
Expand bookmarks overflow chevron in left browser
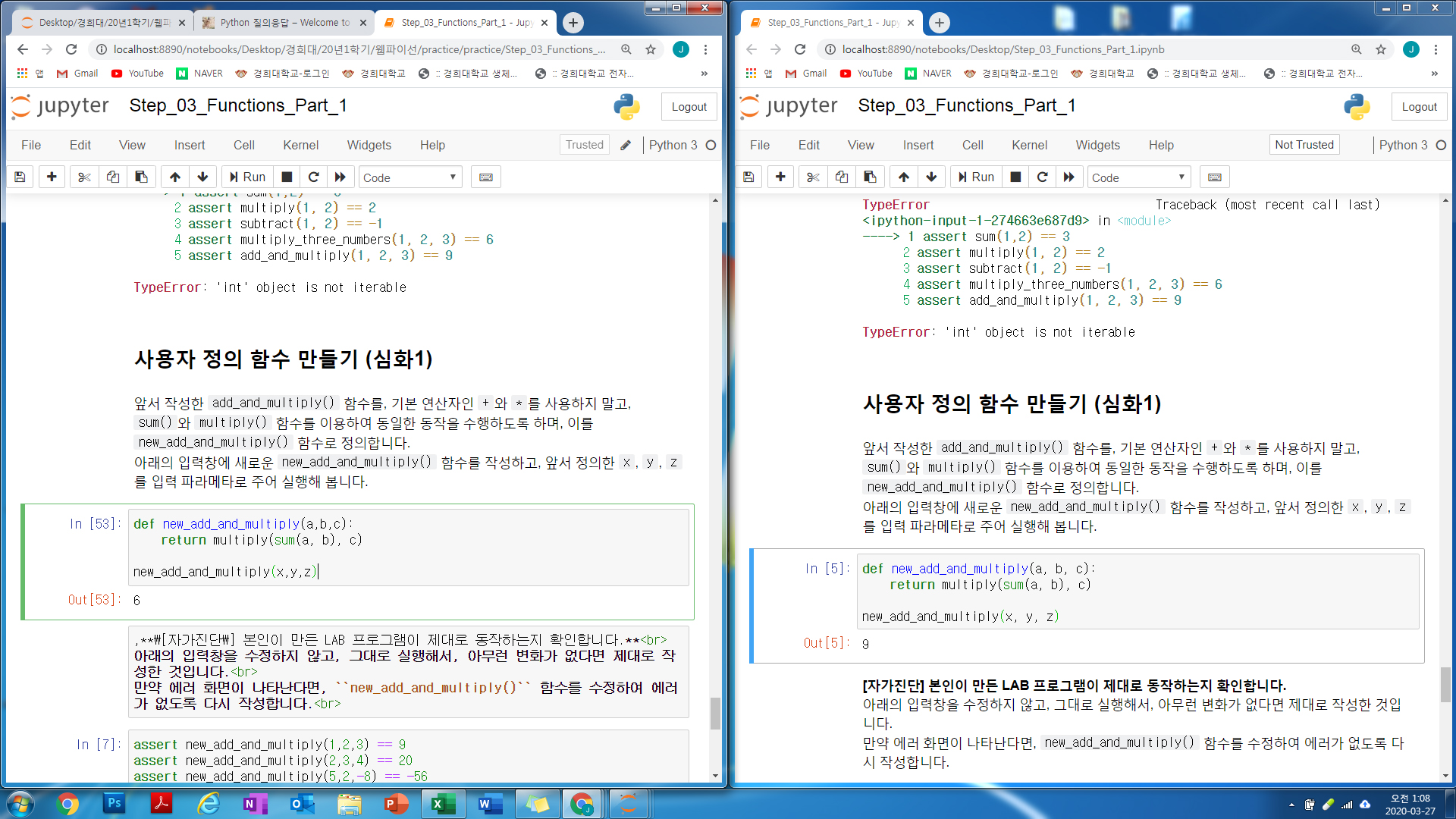coord(704,74)
